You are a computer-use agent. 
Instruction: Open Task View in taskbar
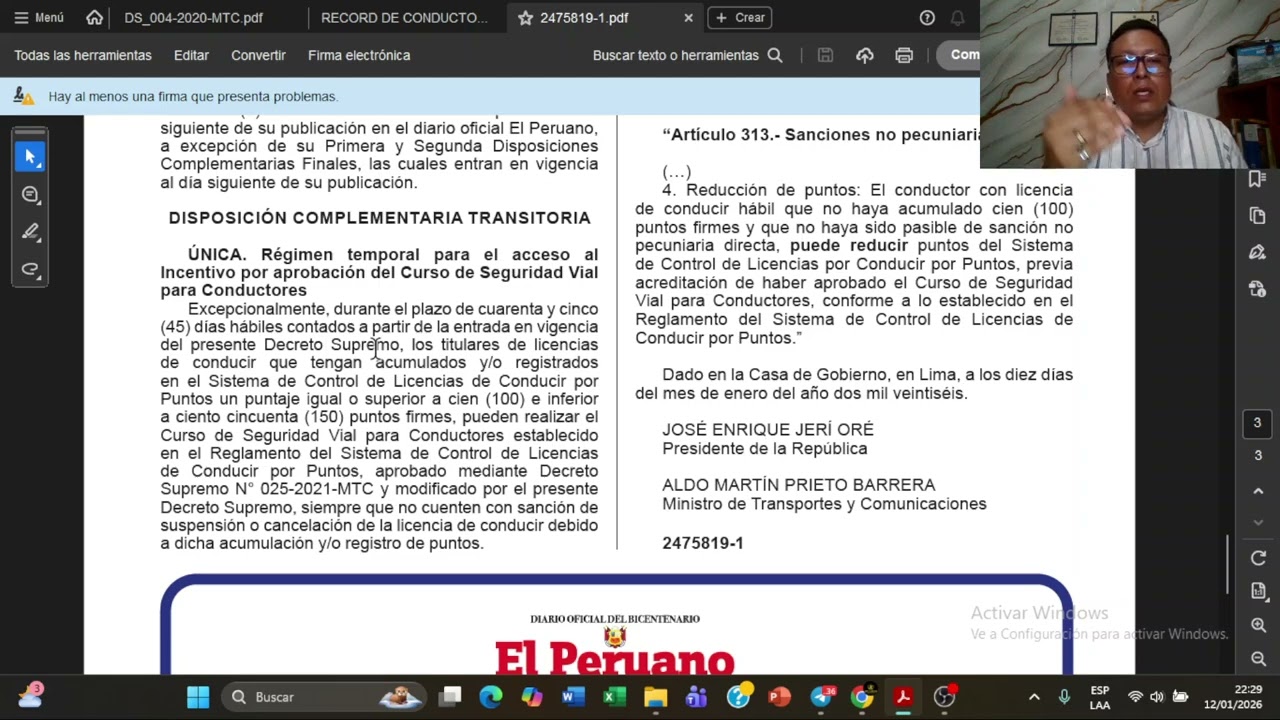coord(451,697)
